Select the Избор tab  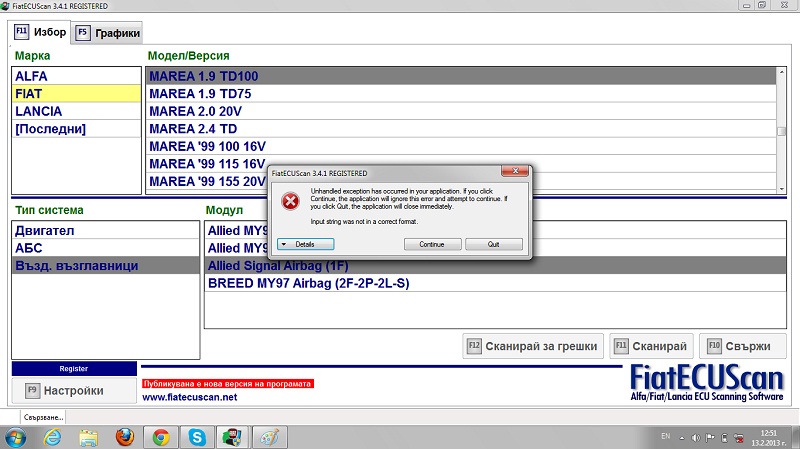tap(41, 32)
